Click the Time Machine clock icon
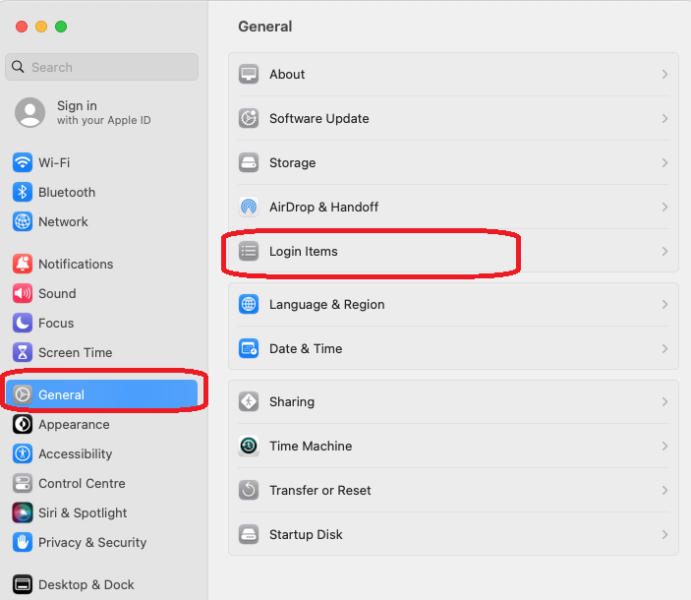The width and height of the screenshot is (691, 600). click(249, 446)
